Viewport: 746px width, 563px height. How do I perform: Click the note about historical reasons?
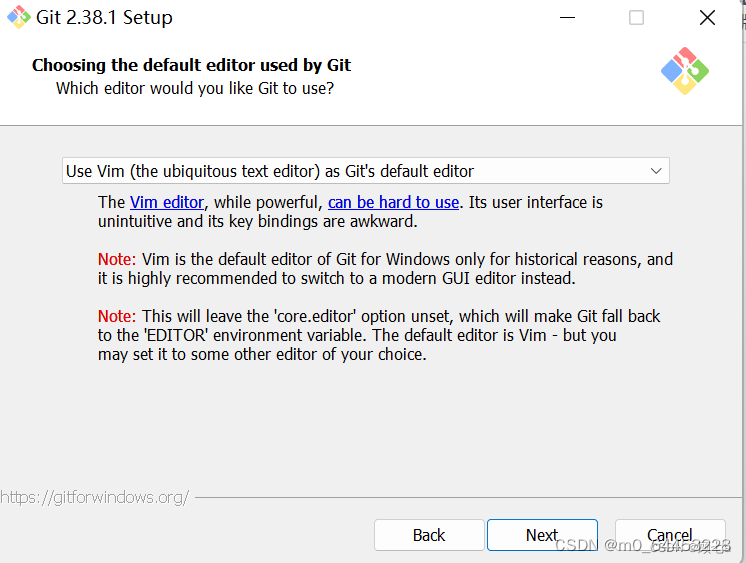point(385,269)
